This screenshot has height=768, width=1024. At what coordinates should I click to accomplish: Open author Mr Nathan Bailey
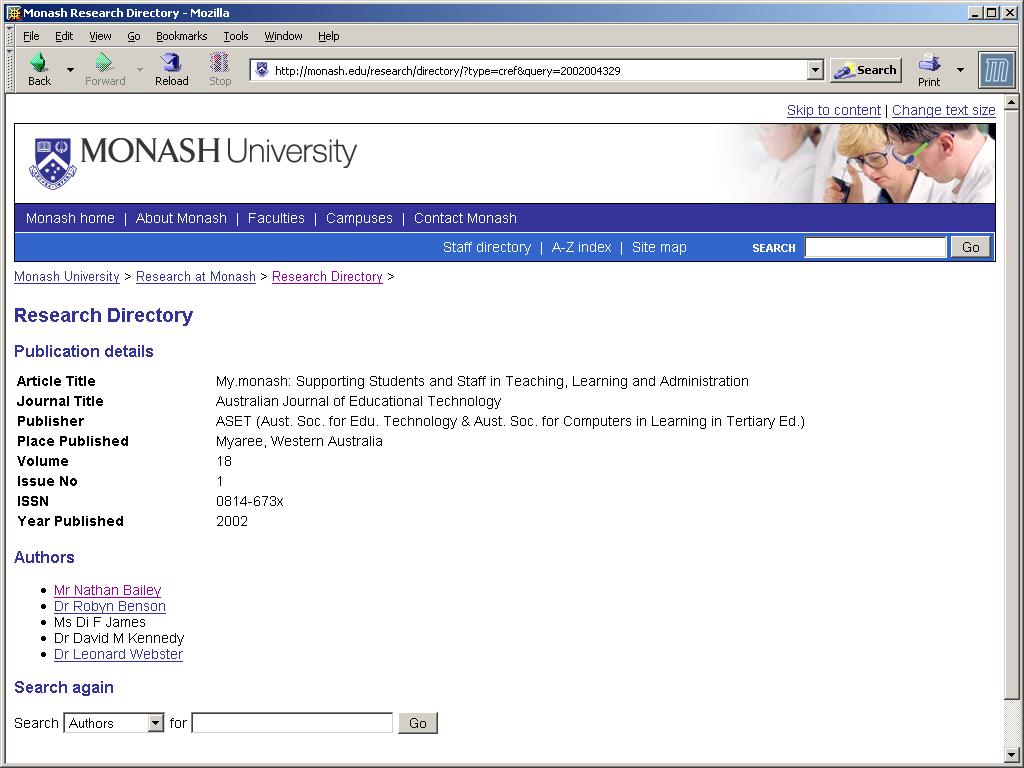[x=107, y=590]
